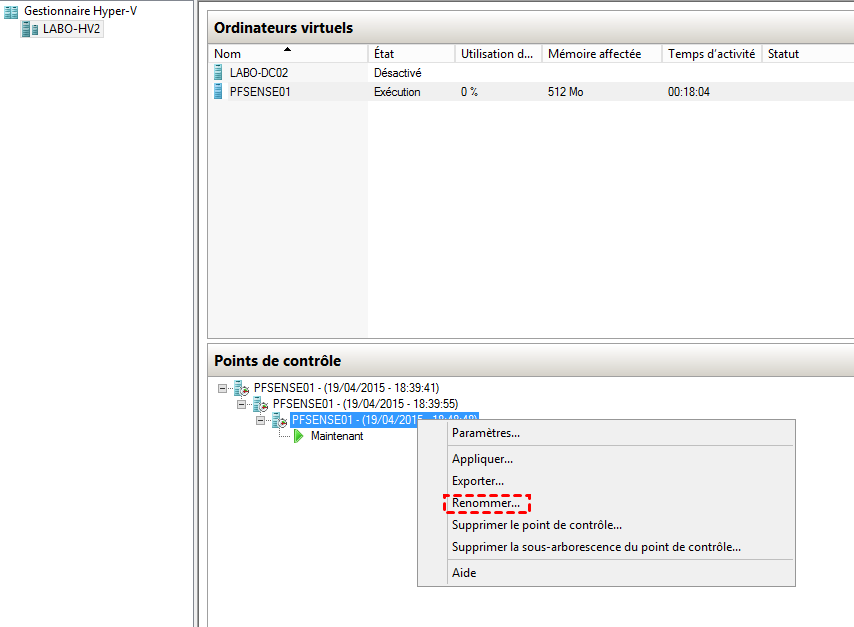
Task: Click checkpoint icon for PFSENSE01 18:39:55
Action: (x=260, y=404)
